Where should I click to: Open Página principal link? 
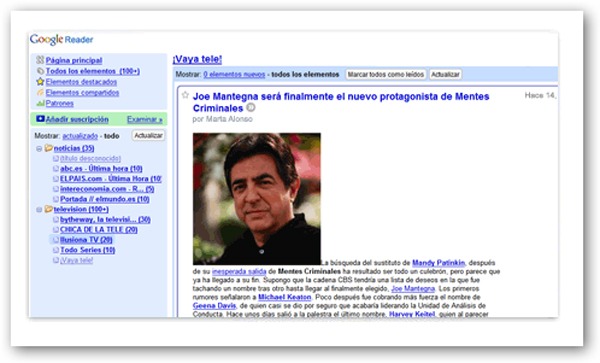point(74,60)
